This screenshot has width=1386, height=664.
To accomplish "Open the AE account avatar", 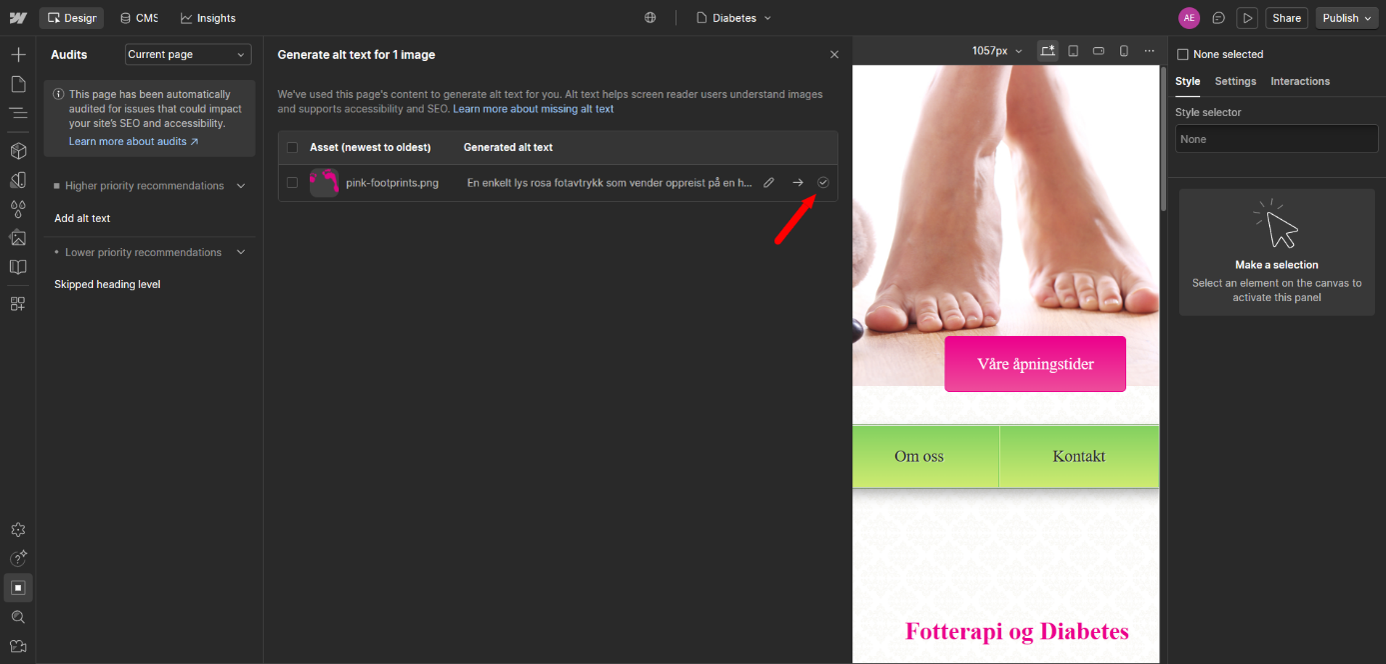I will [x=1189, y=18].
